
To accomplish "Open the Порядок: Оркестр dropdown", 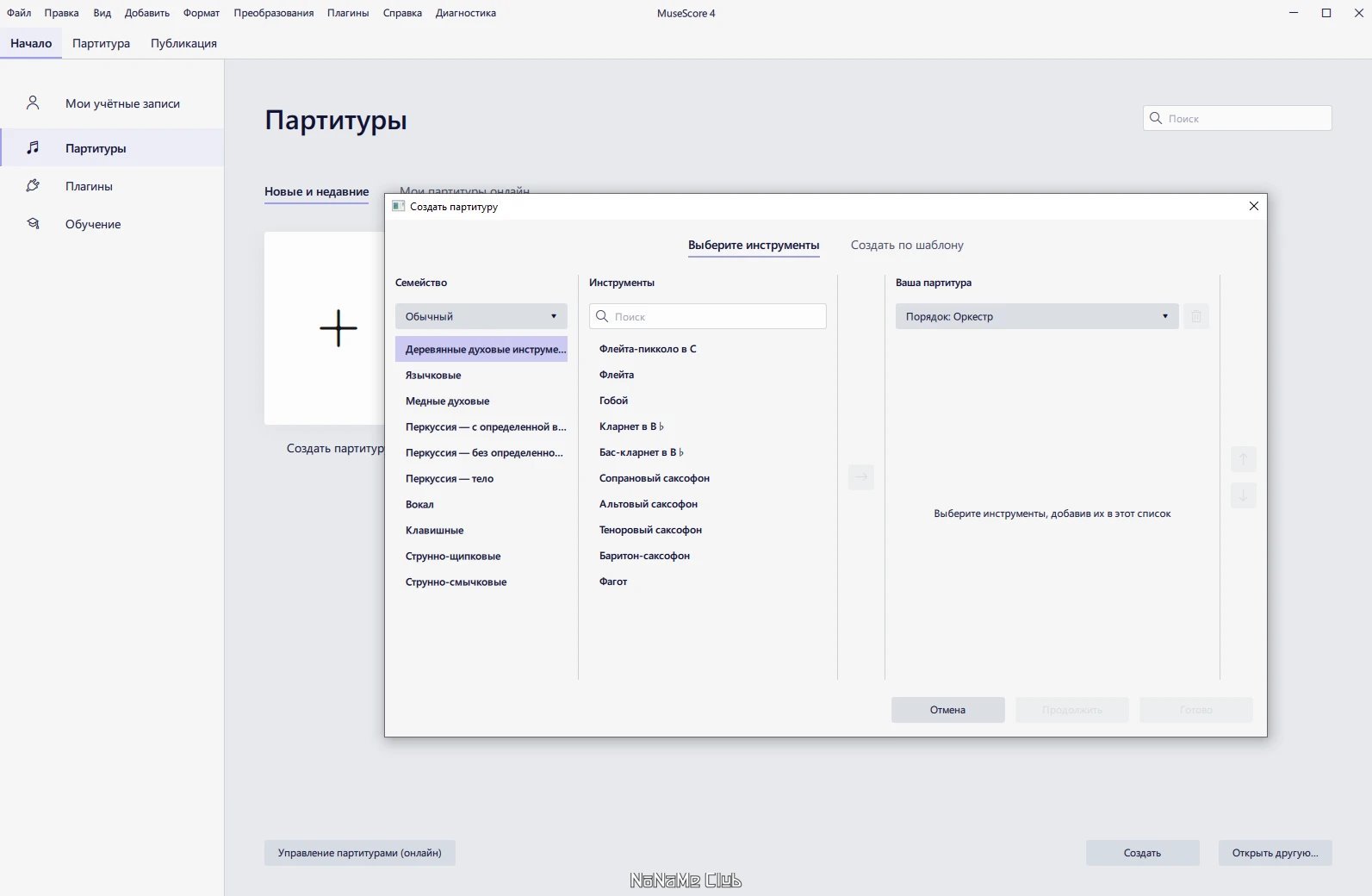I will click(x=1037, y=316).
